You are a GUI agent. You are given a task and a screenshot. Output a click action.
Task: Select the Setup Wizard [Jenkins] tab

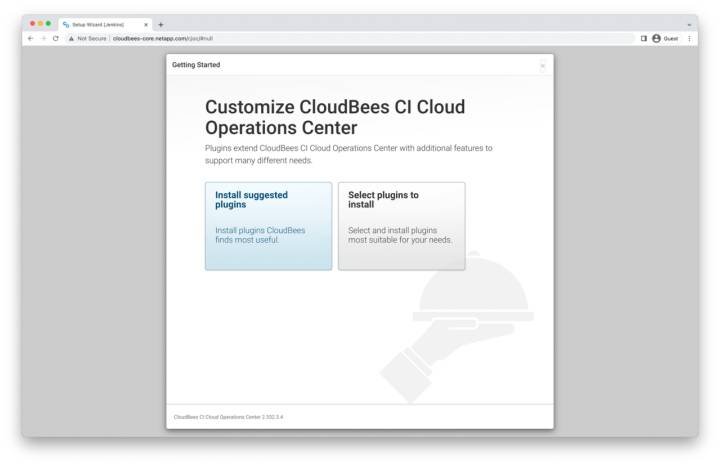[100, 24]
